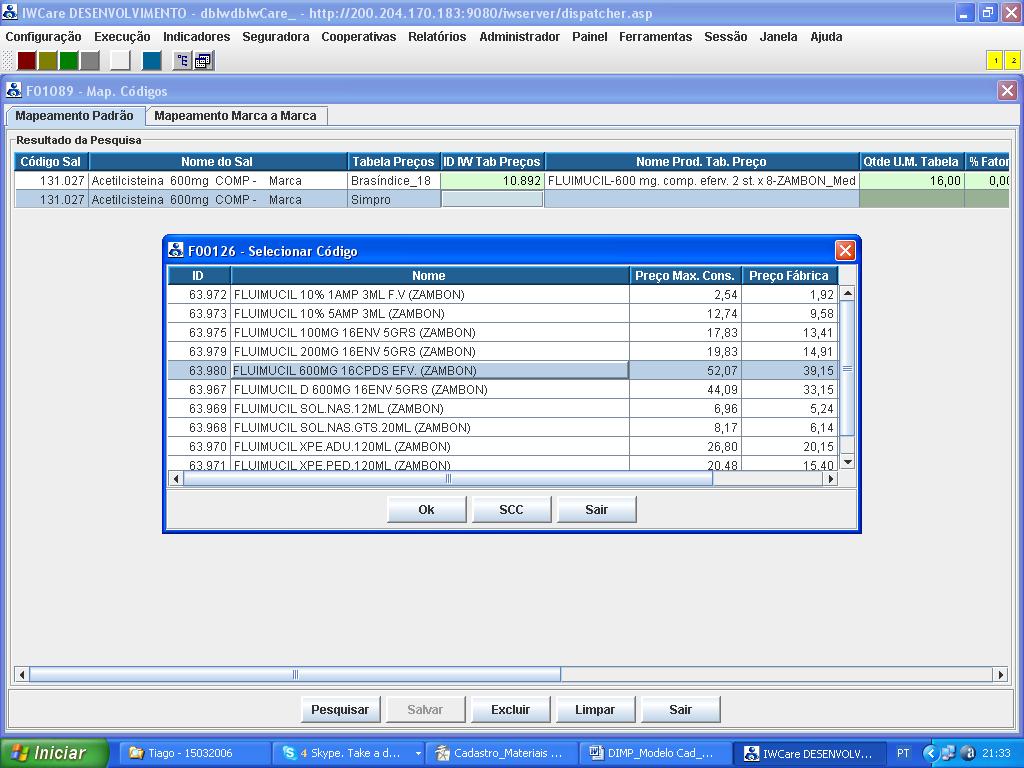
Task: Select row FLUIMUCIL 10% 1AMP 3ML F.V (ZAMBON)
Action: (503, 295)
